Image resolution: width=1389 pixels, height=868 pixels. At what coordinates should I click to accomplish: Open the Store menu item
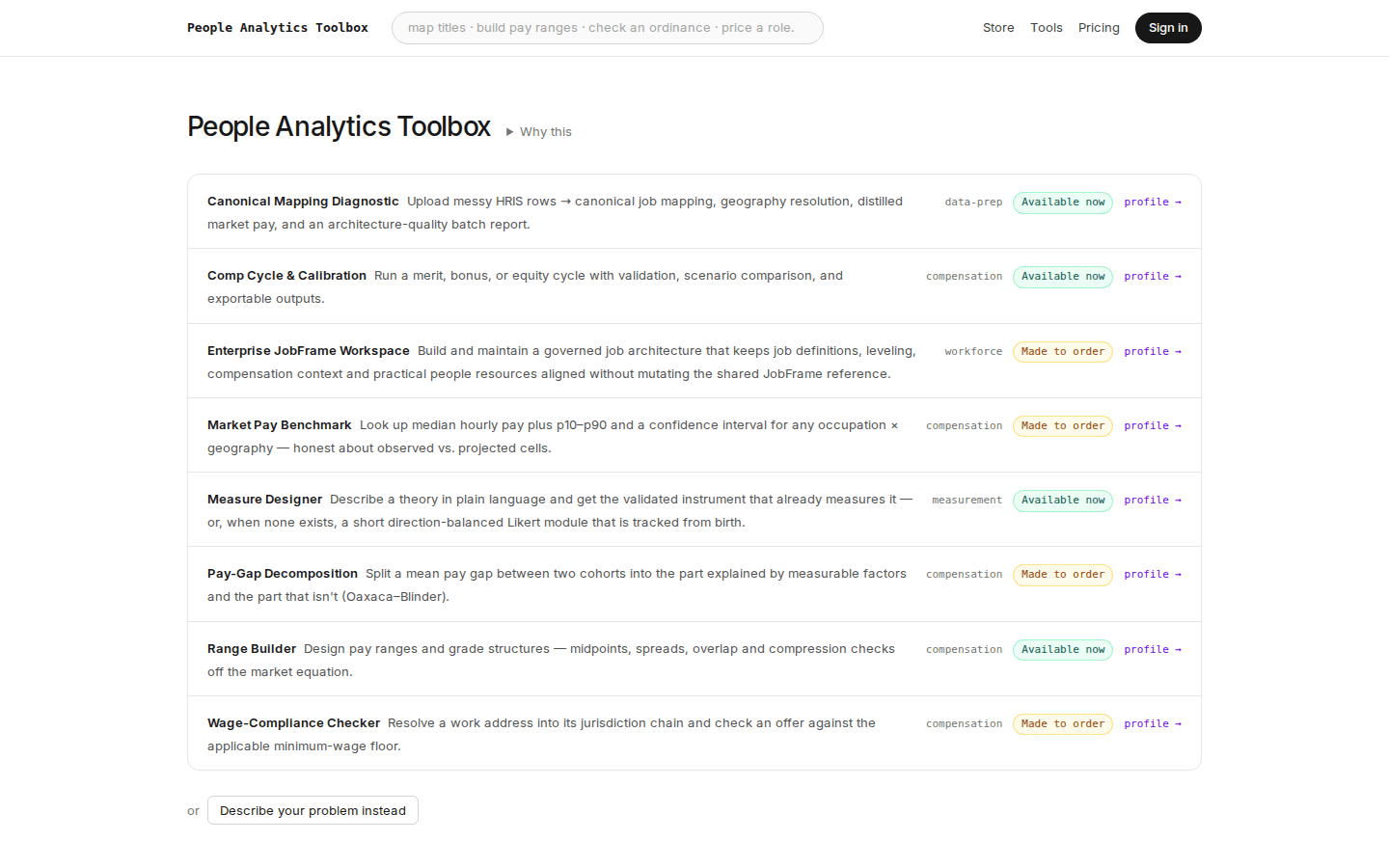tap(998, 28)
